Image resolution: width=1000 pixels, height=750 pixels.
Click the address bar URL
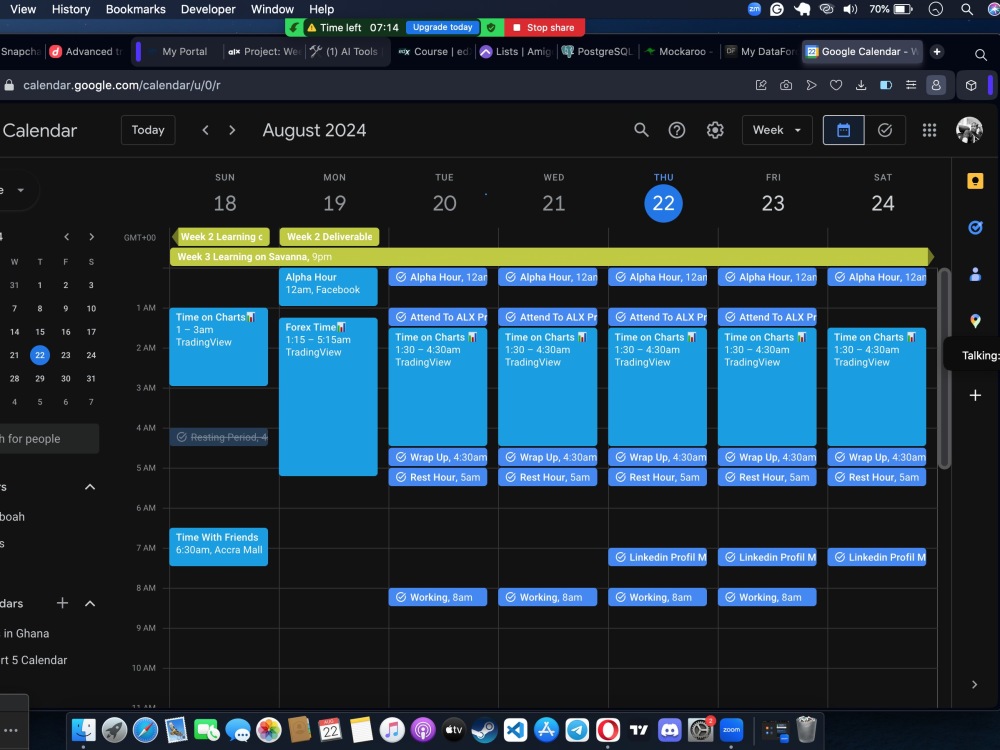coord(122,85)
